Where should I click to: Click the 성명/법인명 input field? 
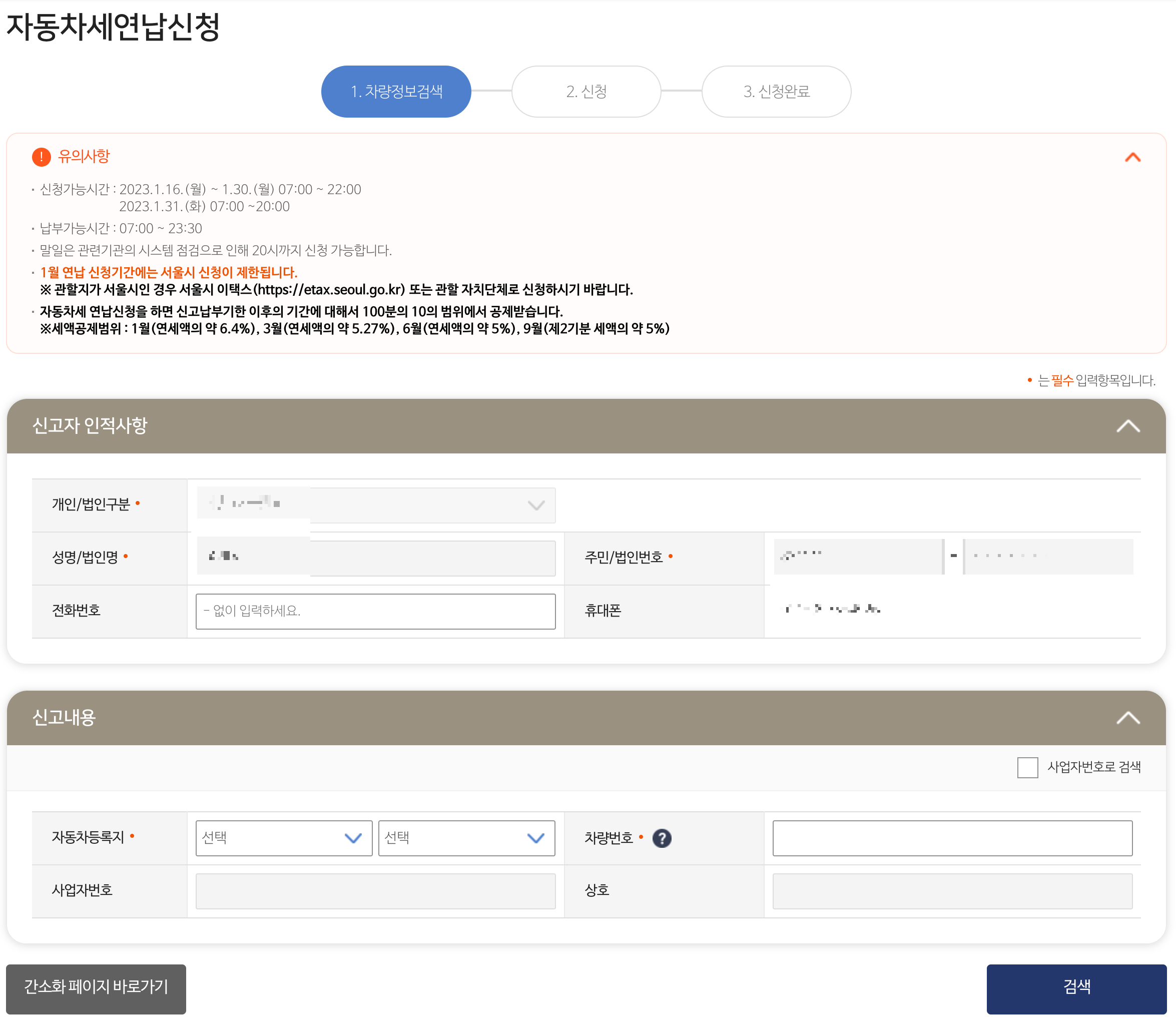[x=375, y=557]
